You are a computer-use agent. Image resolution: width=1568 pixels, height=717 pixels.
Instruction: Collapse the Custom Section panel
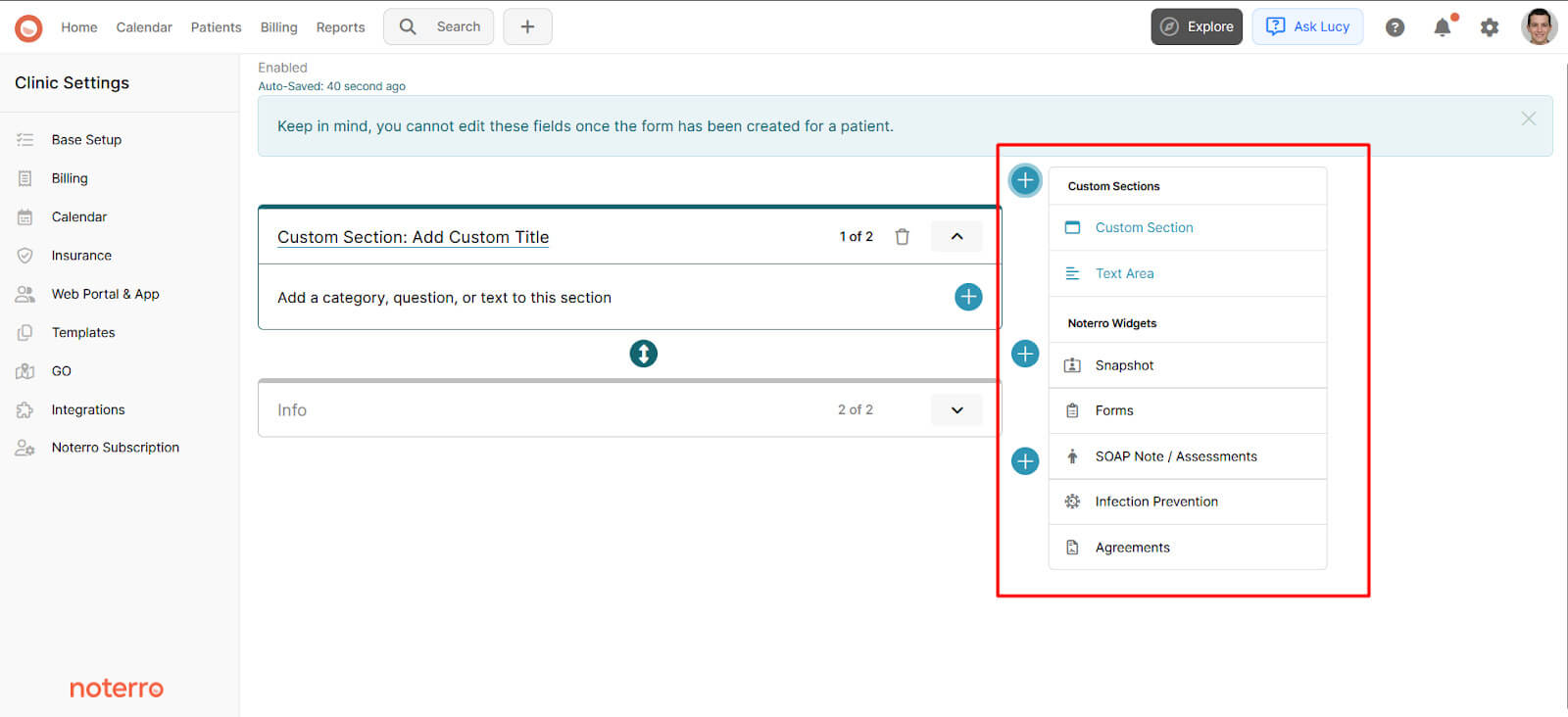pos(956,237)
